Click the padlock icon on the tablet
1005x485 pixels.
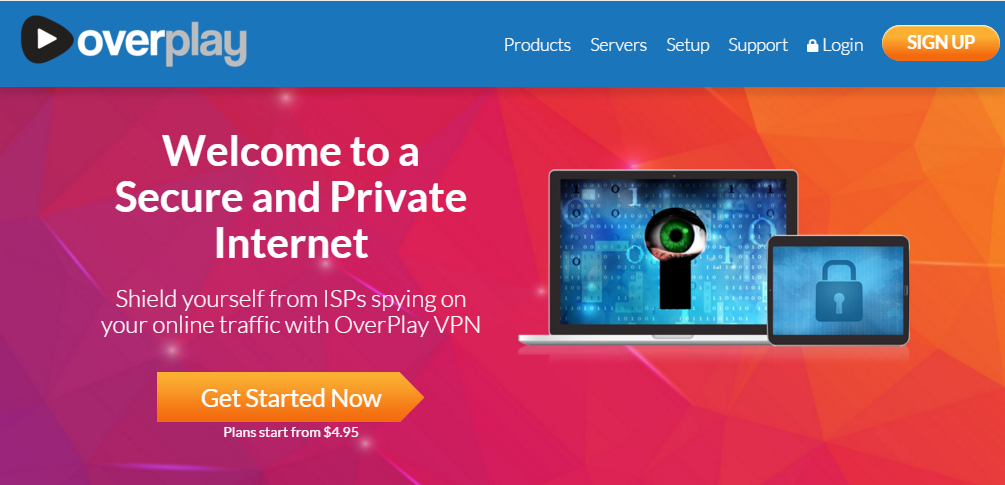pyautogui.click(x=838, y=290)
